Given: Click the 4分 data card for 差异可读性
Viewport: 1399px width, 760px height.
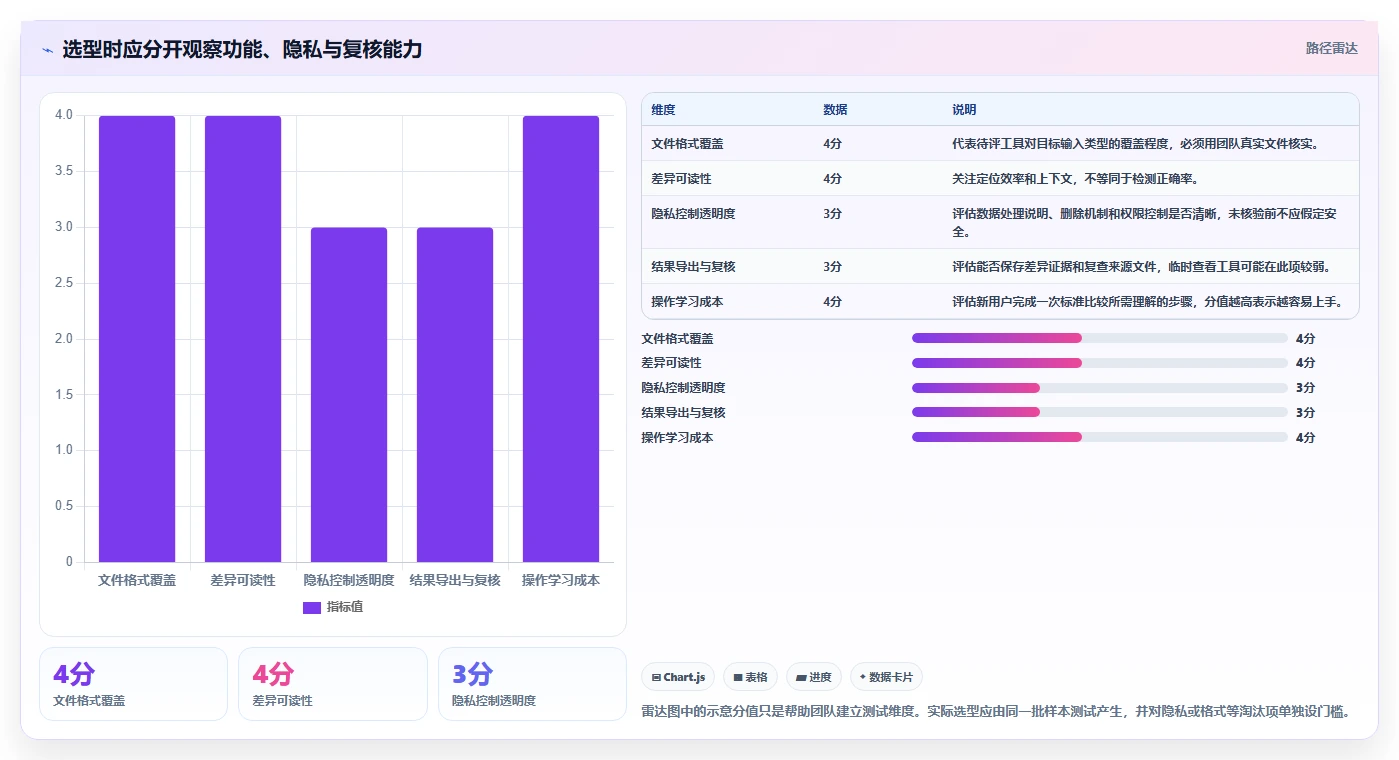Looking at the screenshot, I should (333, 684).
